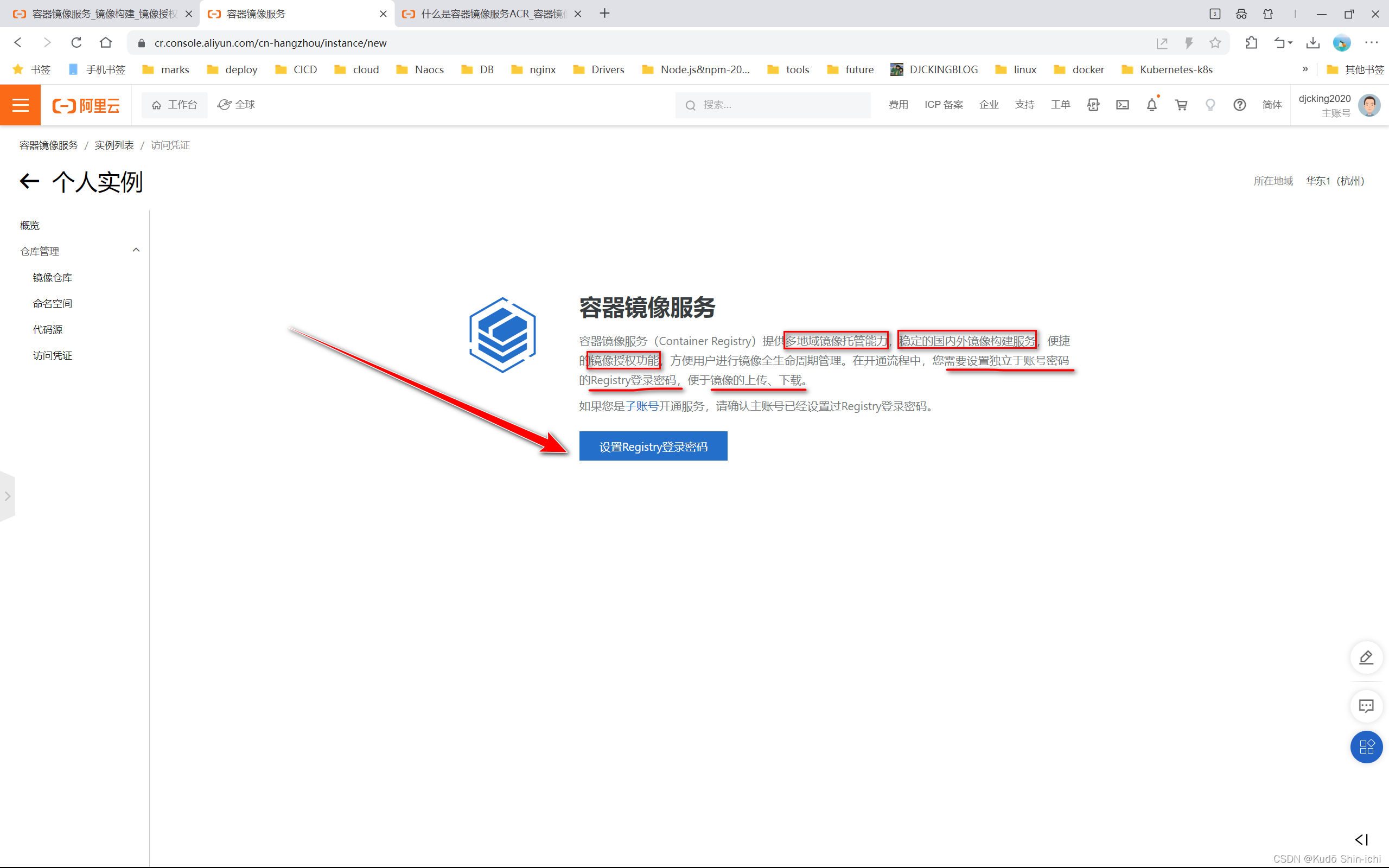Image resolution: width=1389 pixels, height=868 pixels.
Task: Open the shopping cart icon
Action: (1181, 105)
